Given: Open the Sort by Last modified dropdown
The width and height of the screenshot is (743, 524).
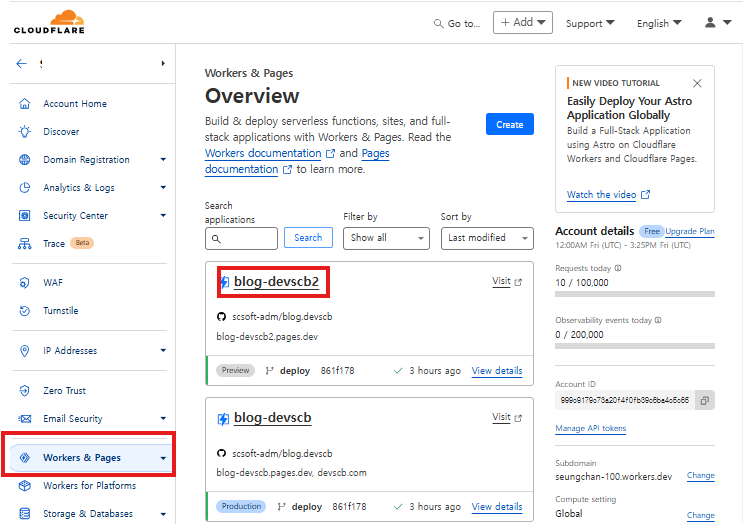Looking at the screenshot, I should click(487, 238).
